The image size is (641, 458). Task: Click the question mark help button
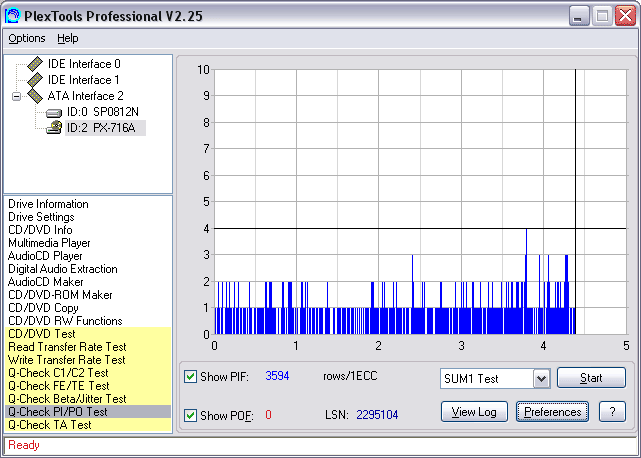point(612,412)
